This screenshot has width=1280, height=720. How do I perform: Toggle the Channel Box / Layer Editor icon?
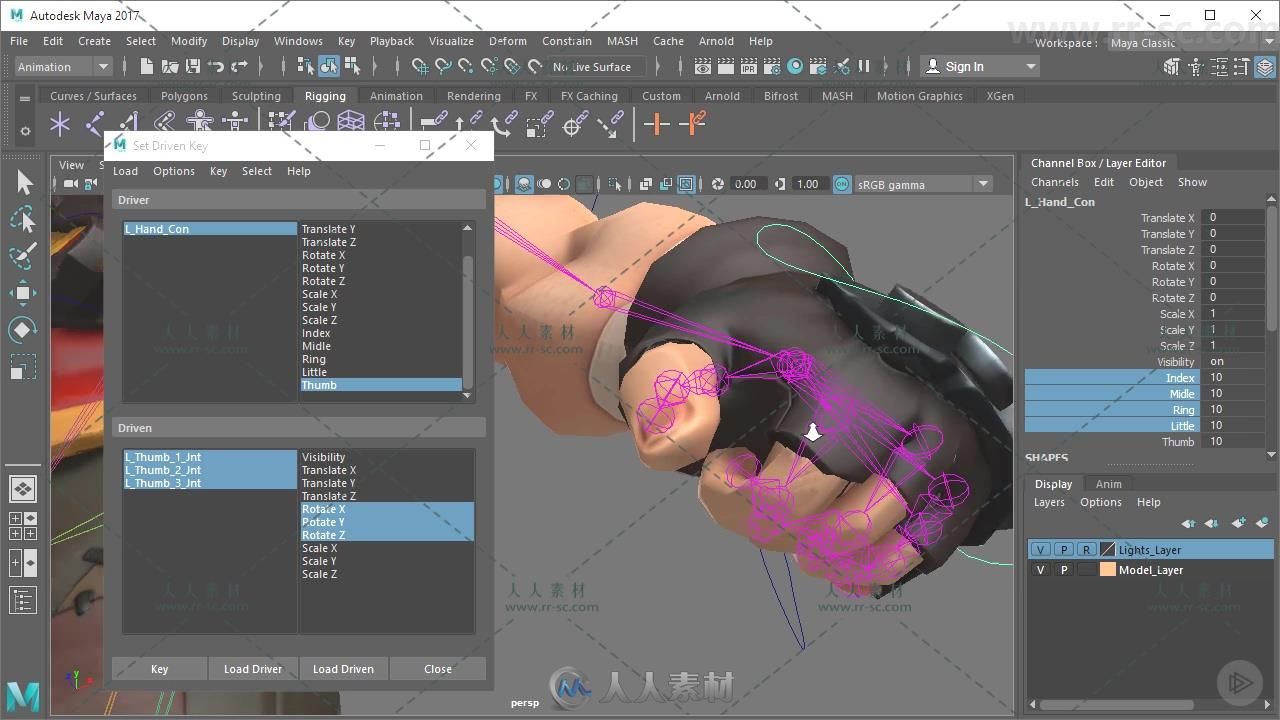[1265, 66]
